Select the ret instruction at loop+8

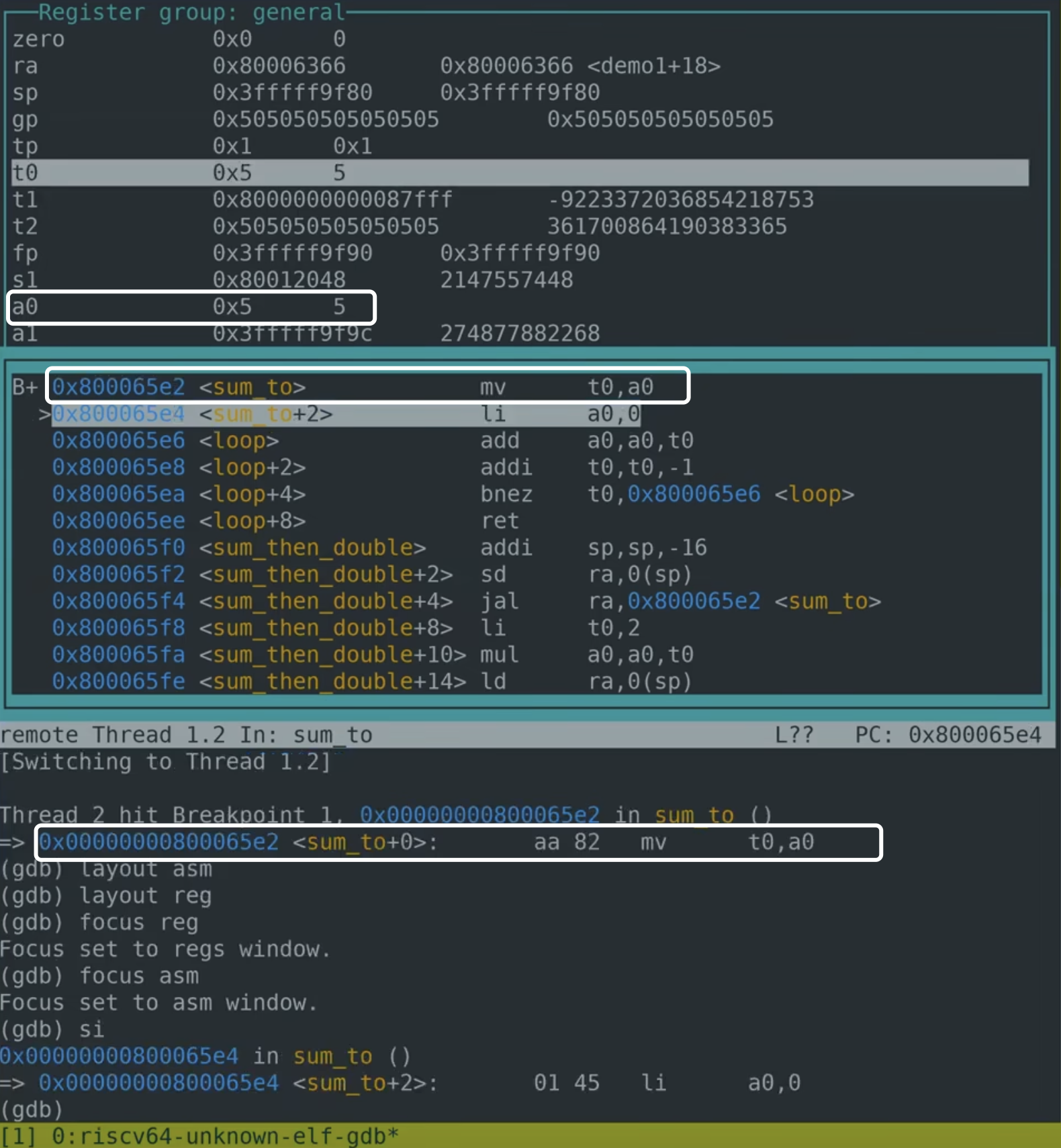(285, 521)
